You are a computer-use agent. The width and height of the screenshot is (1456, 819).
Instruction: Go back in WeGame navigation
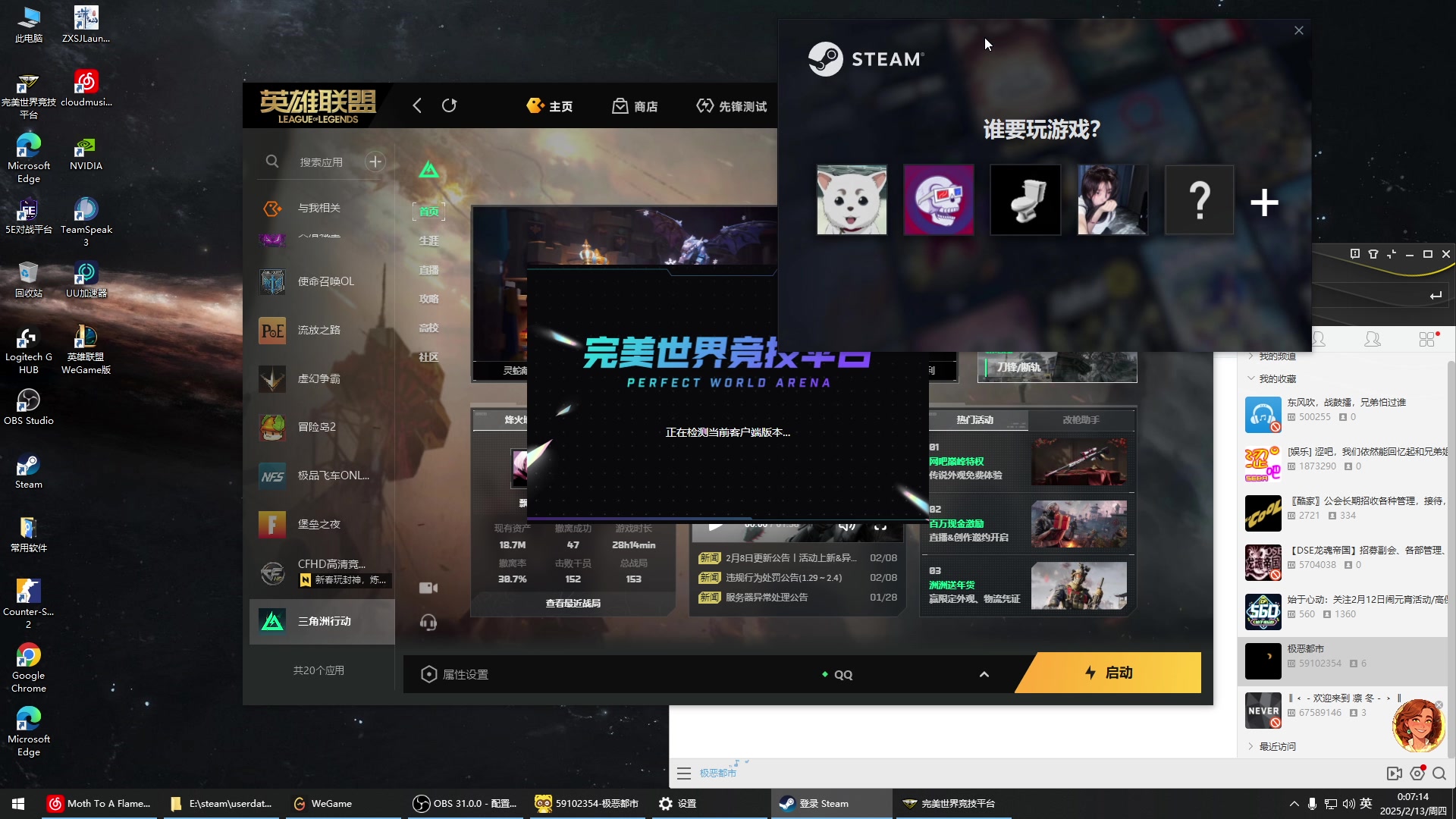(x=417, y=105)
